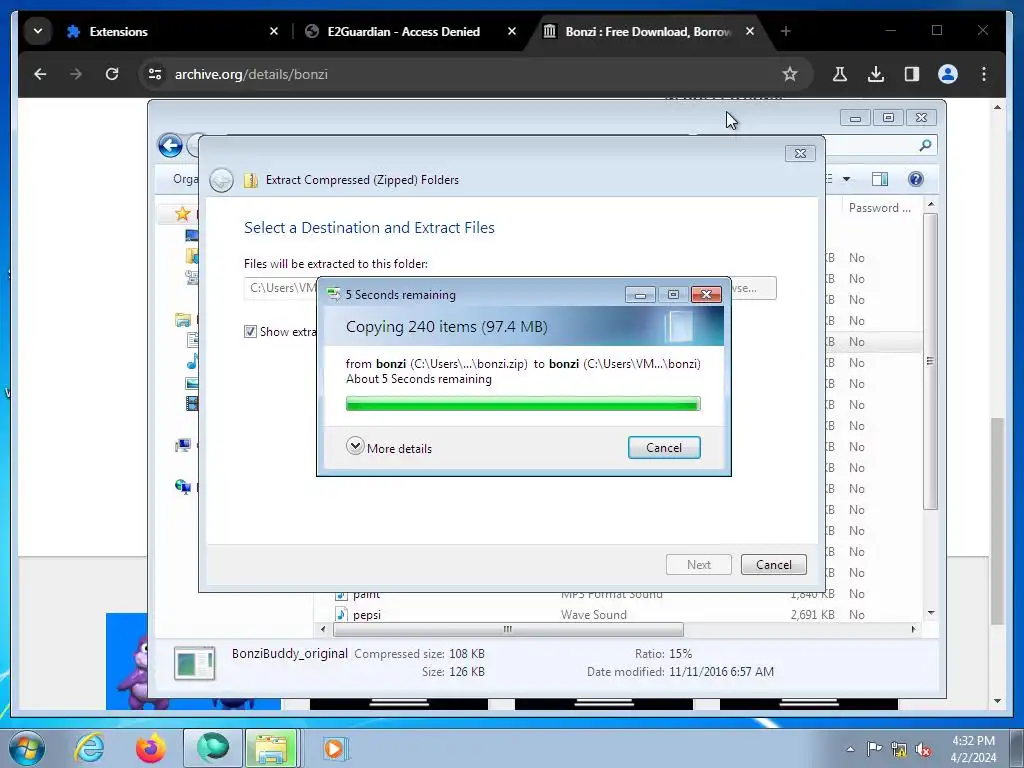Open Music library icon in sidebar
The width and height of the screenshot is (1024, 768).
coord(192,361)
